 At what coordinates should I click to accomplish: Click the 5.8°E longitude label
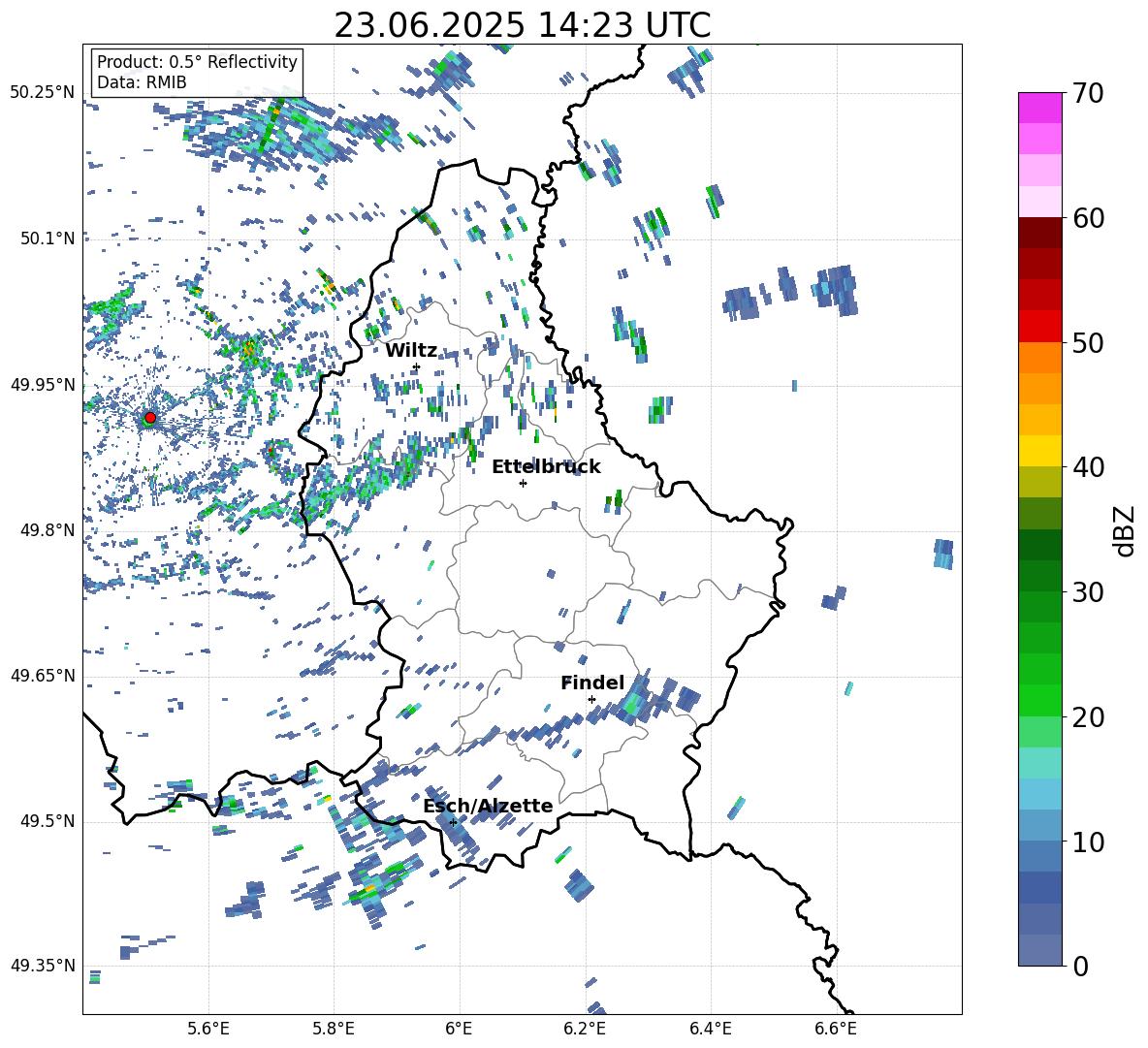click(x=334, y=1029)
